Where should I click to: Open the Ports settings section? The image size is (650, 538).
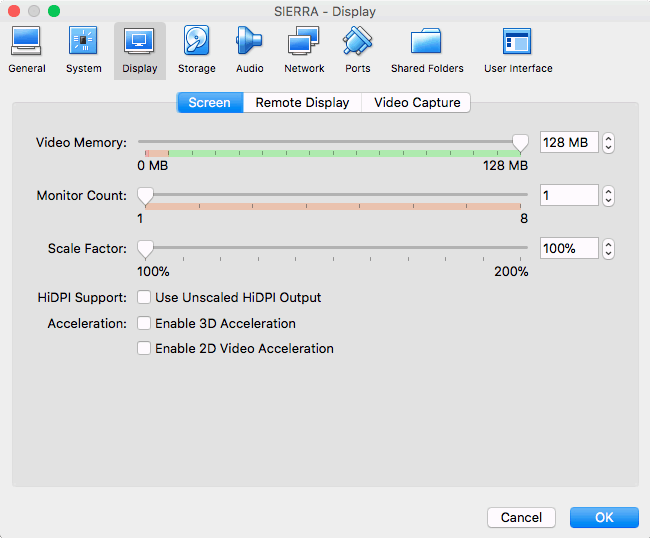pyautogui.click(x=357, y=50)
